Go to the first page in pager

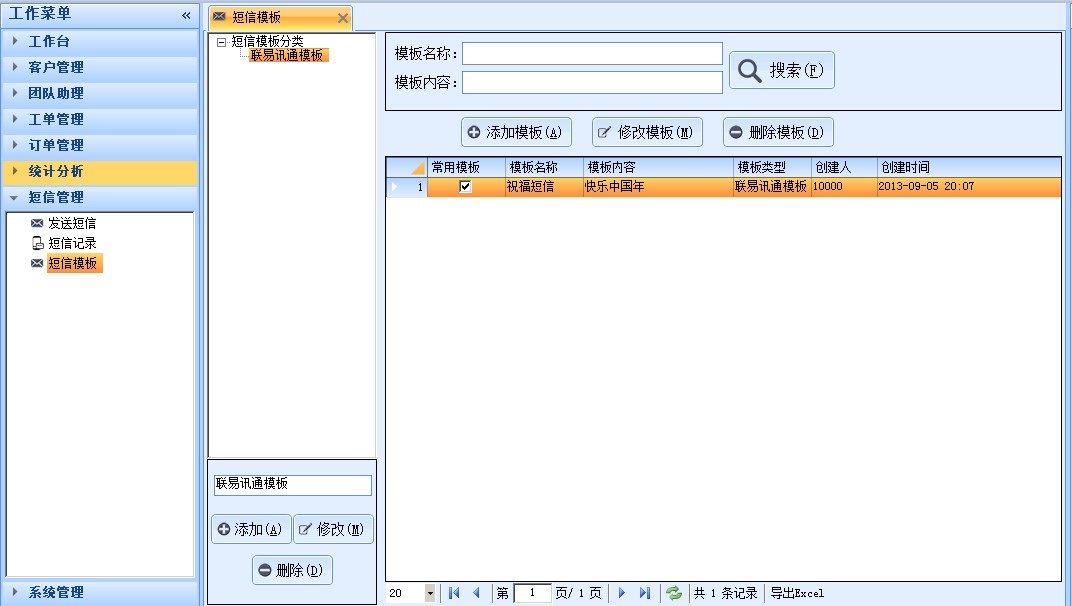coord(455,593)
